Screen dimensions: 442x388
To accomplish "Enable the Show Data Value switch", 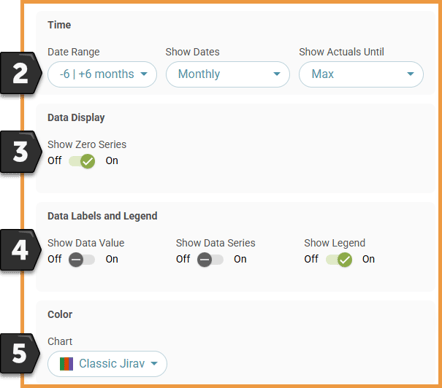I will coord(82,260).
